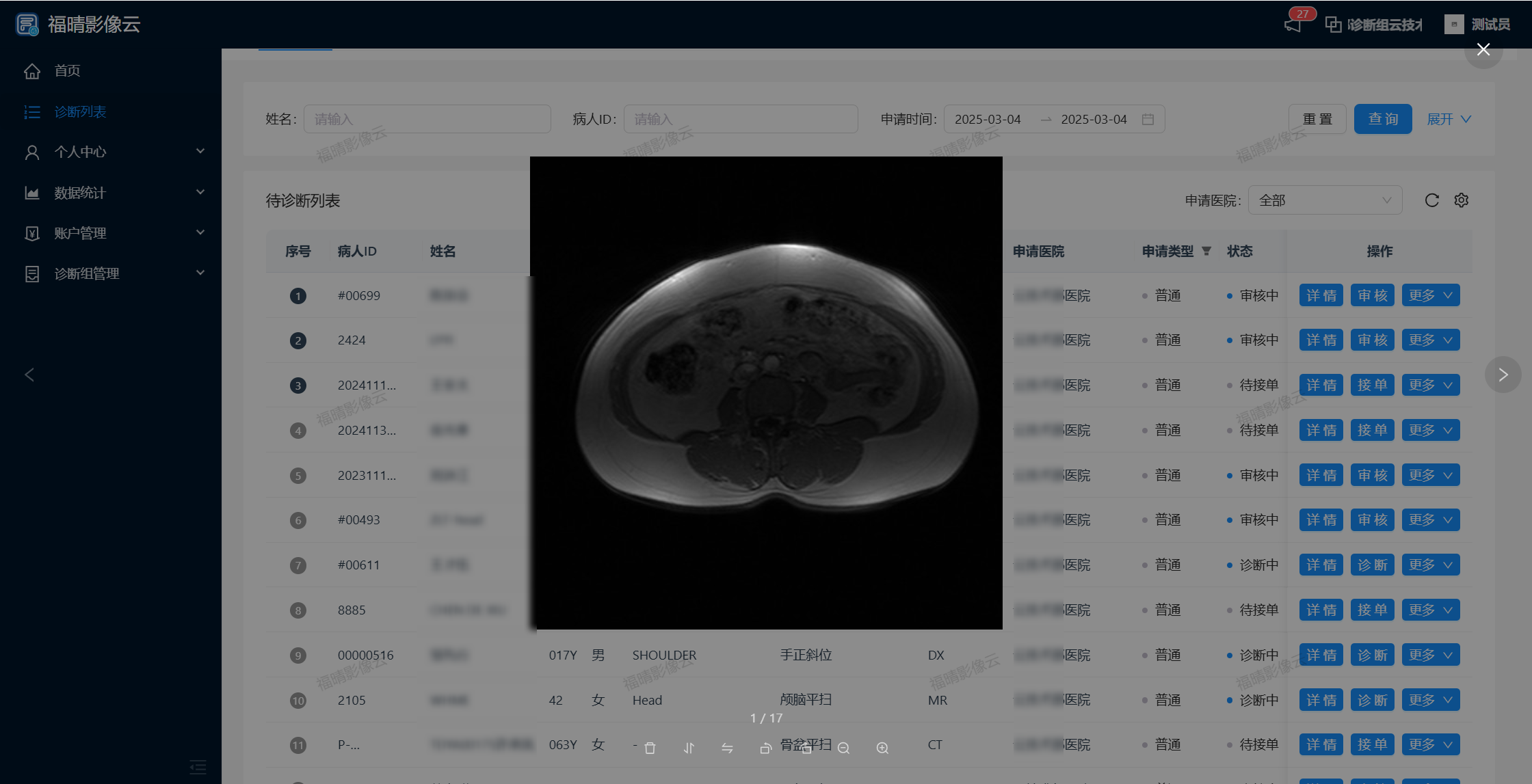
Task: Rotate image counterclockwise via rotate-left icon
Action: [766, 748]
